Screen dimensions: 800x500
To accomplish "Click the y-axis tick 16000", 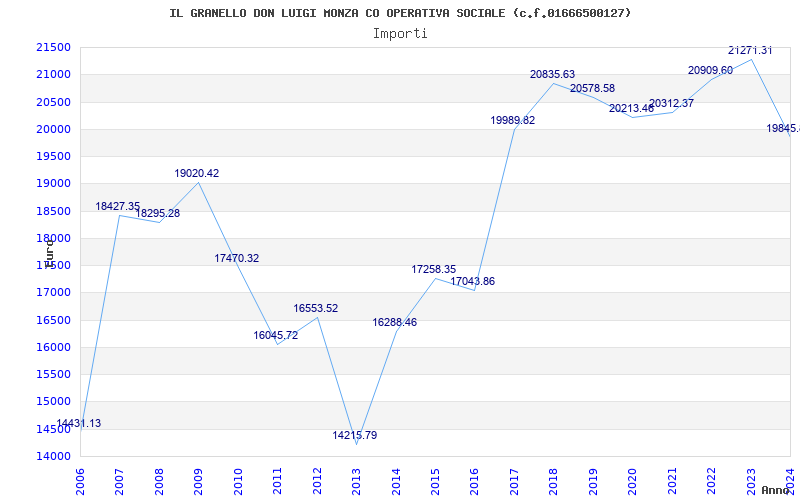I will click(x=53, y=347).
